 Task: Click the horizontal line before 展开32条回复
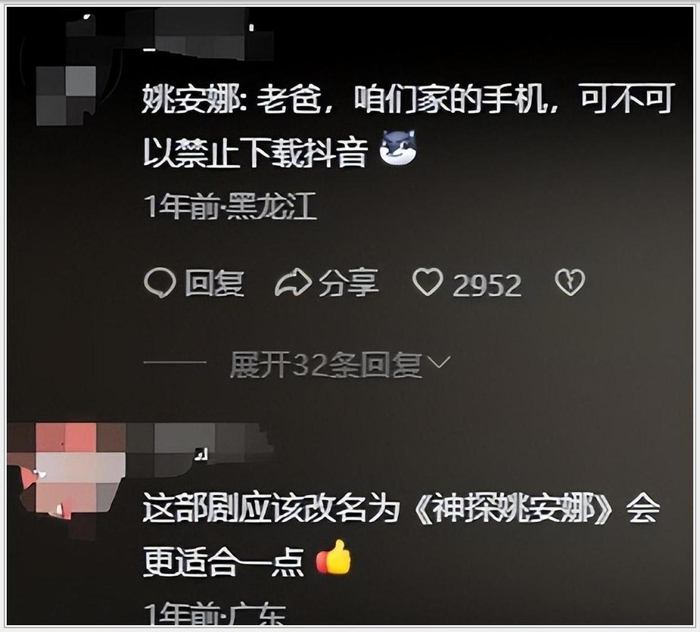tap(175, 362)
